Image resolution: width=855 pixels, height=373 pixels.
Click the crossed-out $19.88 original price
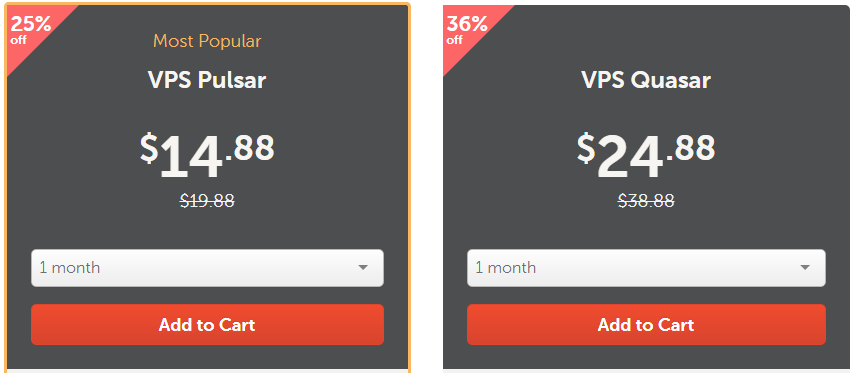[207, 201]
